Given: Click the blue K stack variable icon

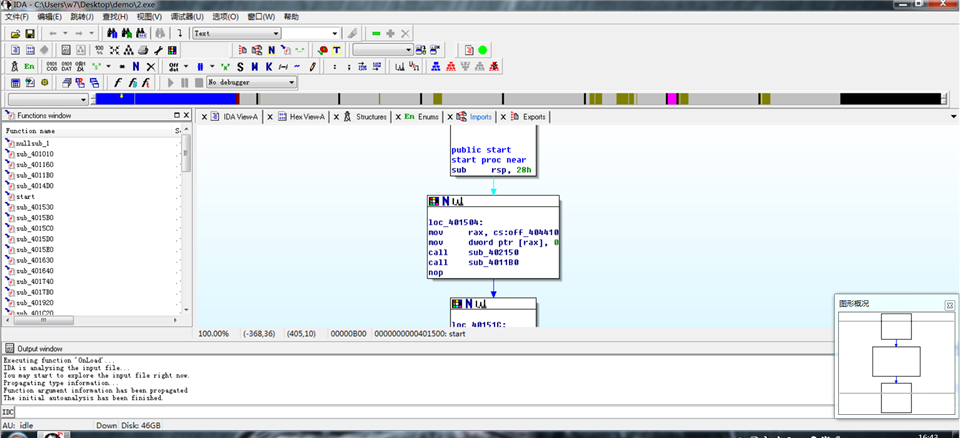Looking at the screenshot, I should click(269, 66).
